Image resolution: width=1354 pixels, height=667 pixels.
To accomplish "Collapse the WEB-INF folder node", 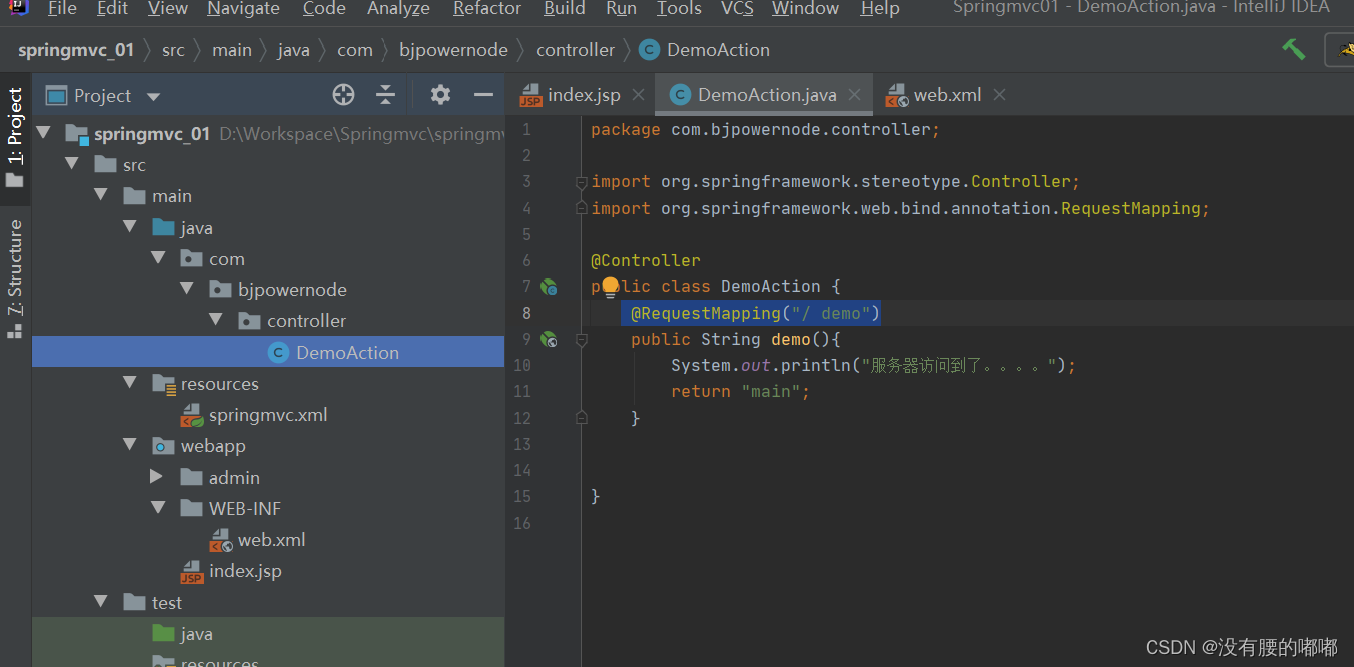I will pyautogui.click(x=158, y=508).
